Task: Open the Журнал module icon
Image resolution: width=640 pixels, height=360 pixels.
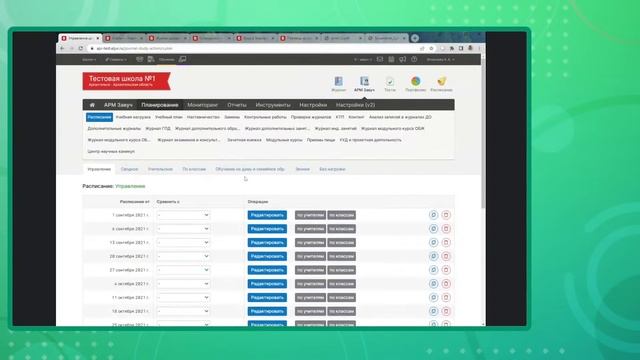Action: [338, 84]
